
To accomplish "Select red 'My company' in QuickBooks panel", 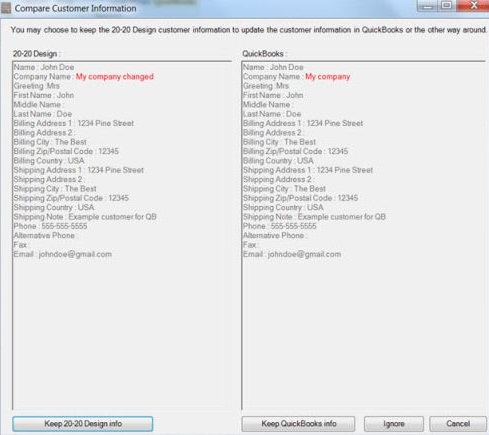I will click(328, 77).
